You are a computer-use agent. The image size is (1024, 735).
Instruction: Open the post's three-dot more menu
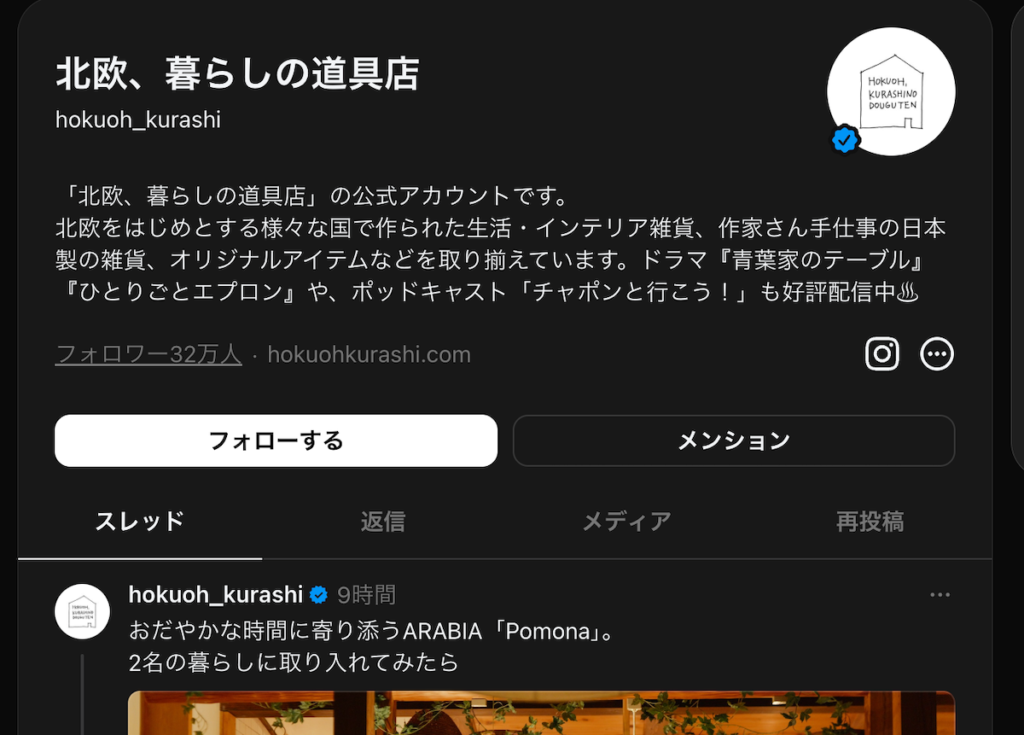click(x=940, y=595)
